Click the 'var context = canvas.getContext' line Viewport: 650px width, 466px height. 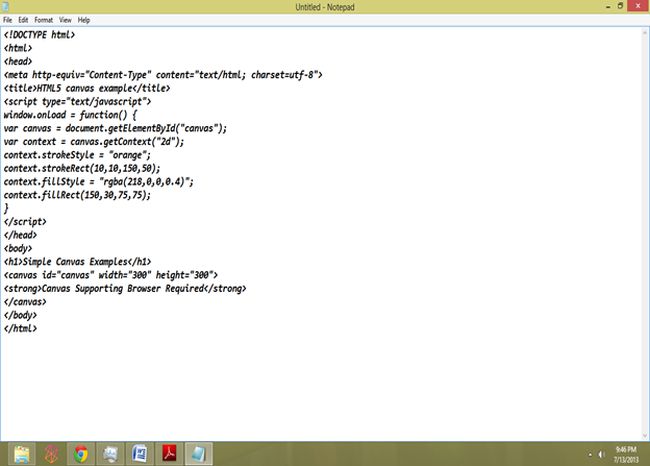click(94, 142)
